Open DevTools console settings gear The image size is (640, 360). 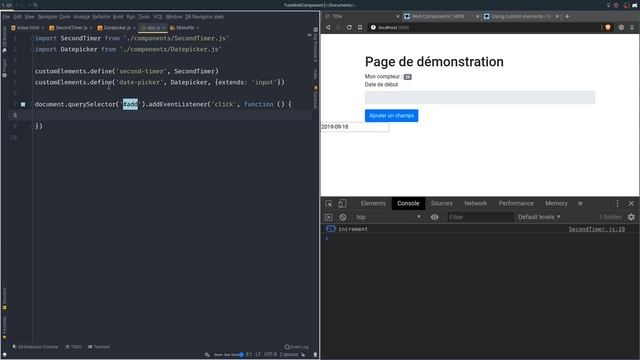pos(631,217)
